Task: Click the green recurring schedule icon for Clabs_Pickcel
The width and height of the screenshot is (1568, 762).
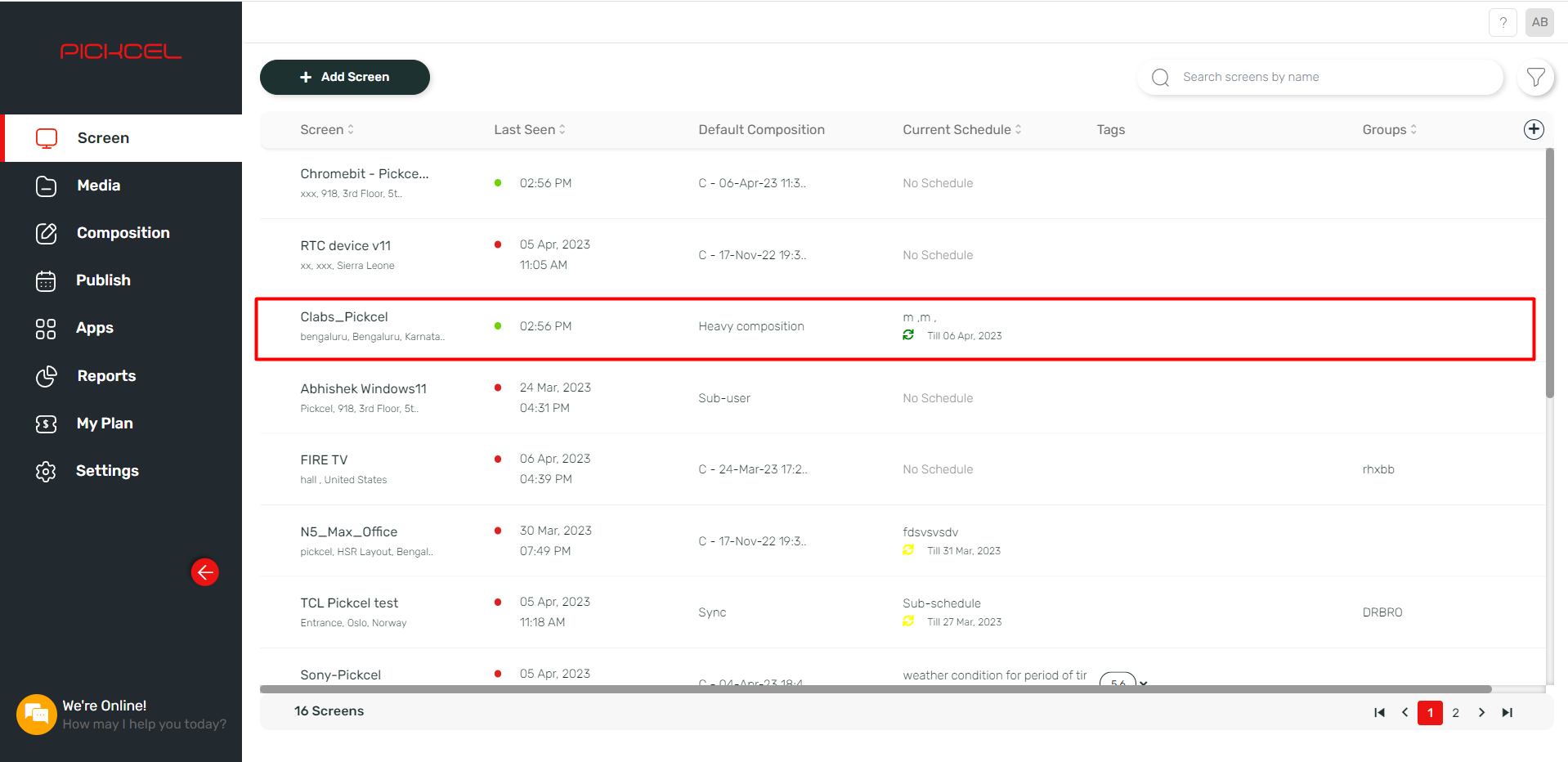Action: click(x=908, y=335)
